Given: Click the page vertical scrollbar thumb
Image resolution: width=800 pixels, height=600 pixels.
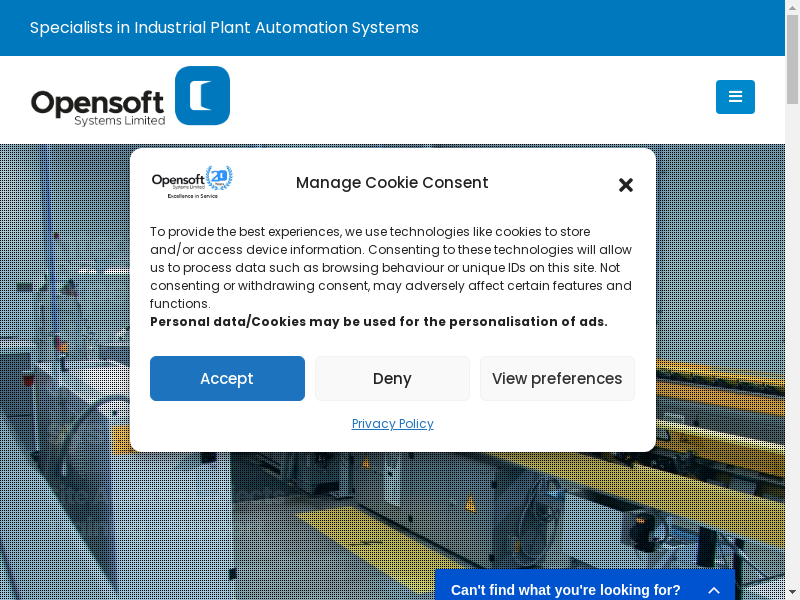Looking at the screenshot, I should tap(792, 60).
